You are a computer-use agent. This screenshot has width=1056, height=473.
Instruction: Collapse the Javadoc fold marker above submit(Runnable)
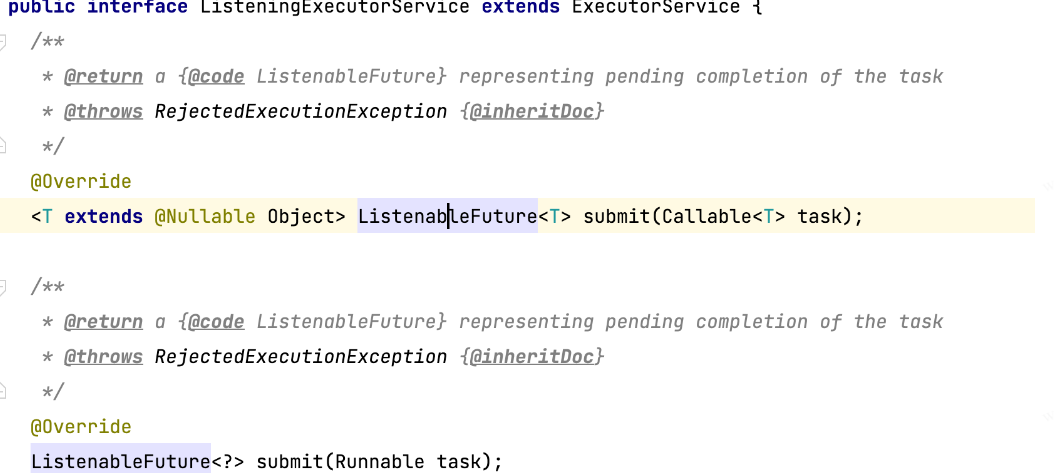click(x=2, y=288)
